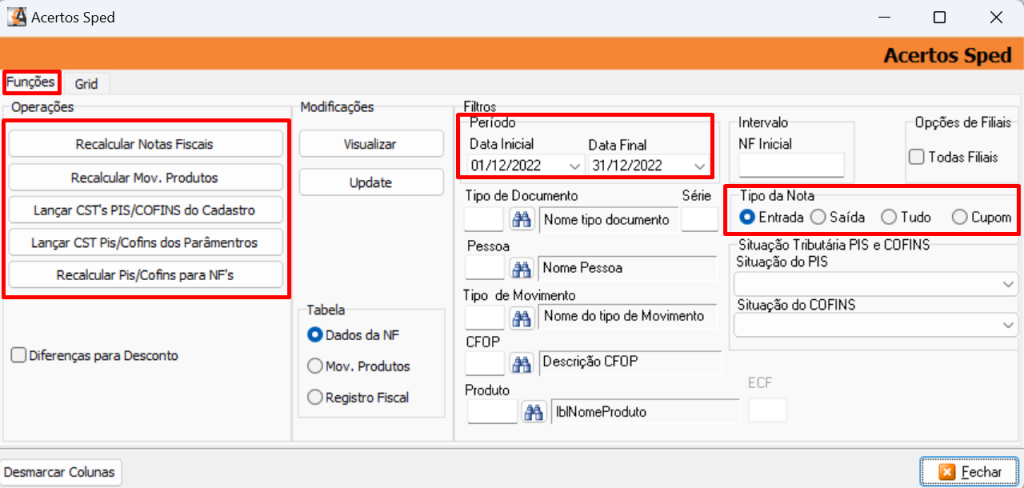Focus the Tipo de Movimento code field
Image resolution: width=1024 pixels, height=488 pixels.
[x=484, y=317]
